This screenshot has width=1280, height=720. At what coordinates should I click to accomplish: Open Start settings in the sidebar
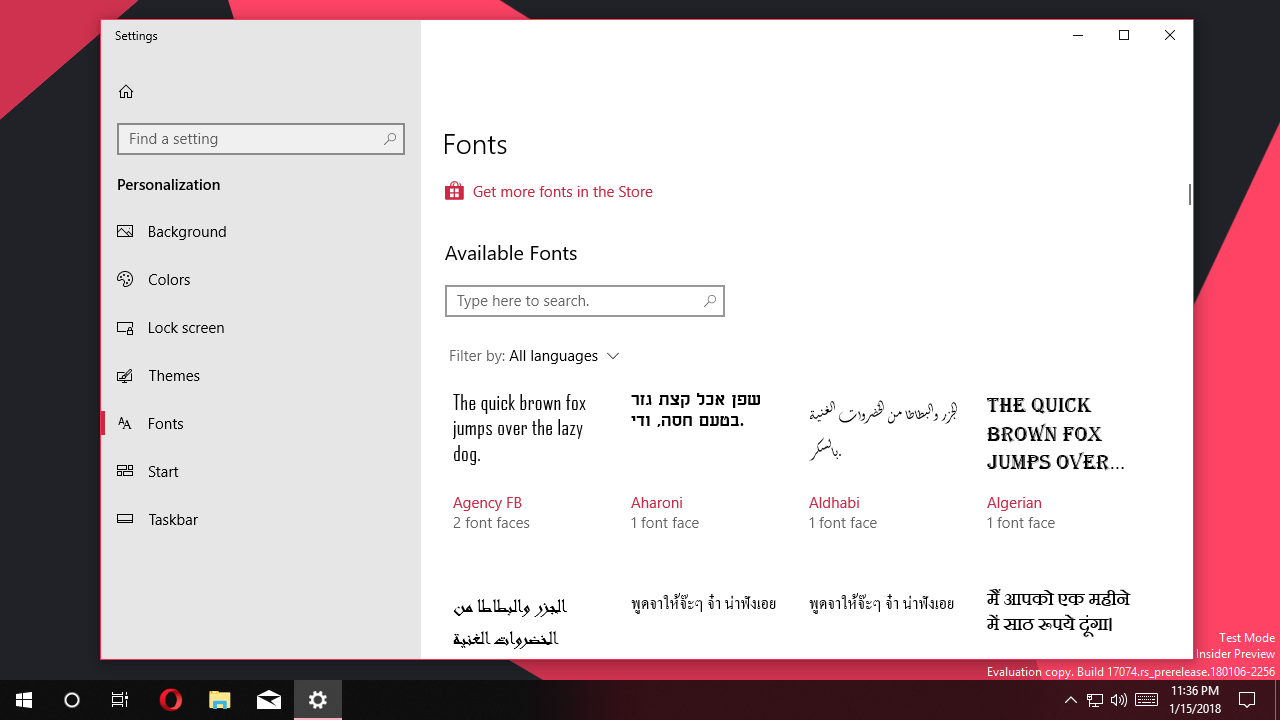[x=163, y=471]
